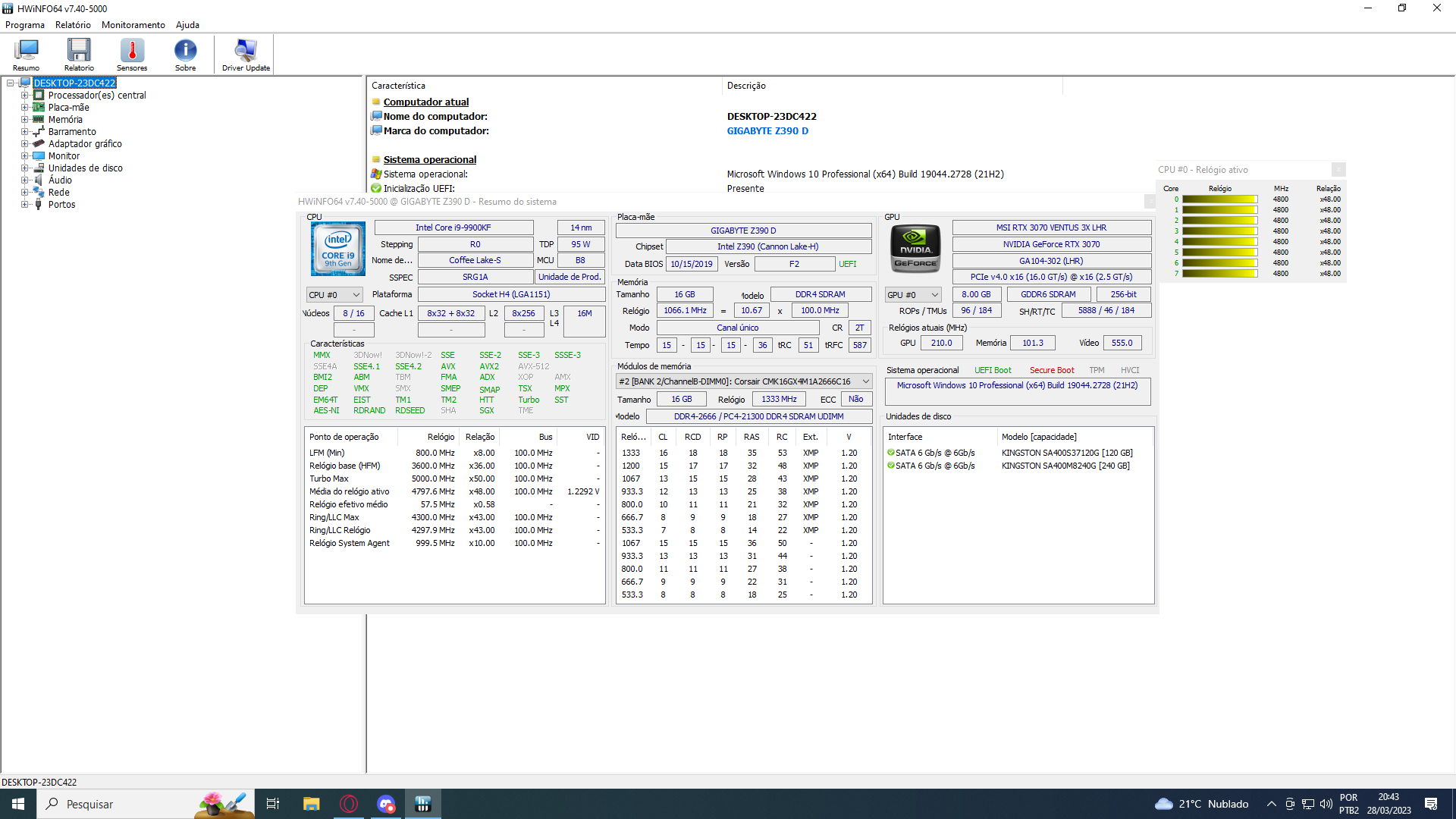The image size is (1456, 819).
Task: Click core 0 clock bar
Action: point(1219,199)
